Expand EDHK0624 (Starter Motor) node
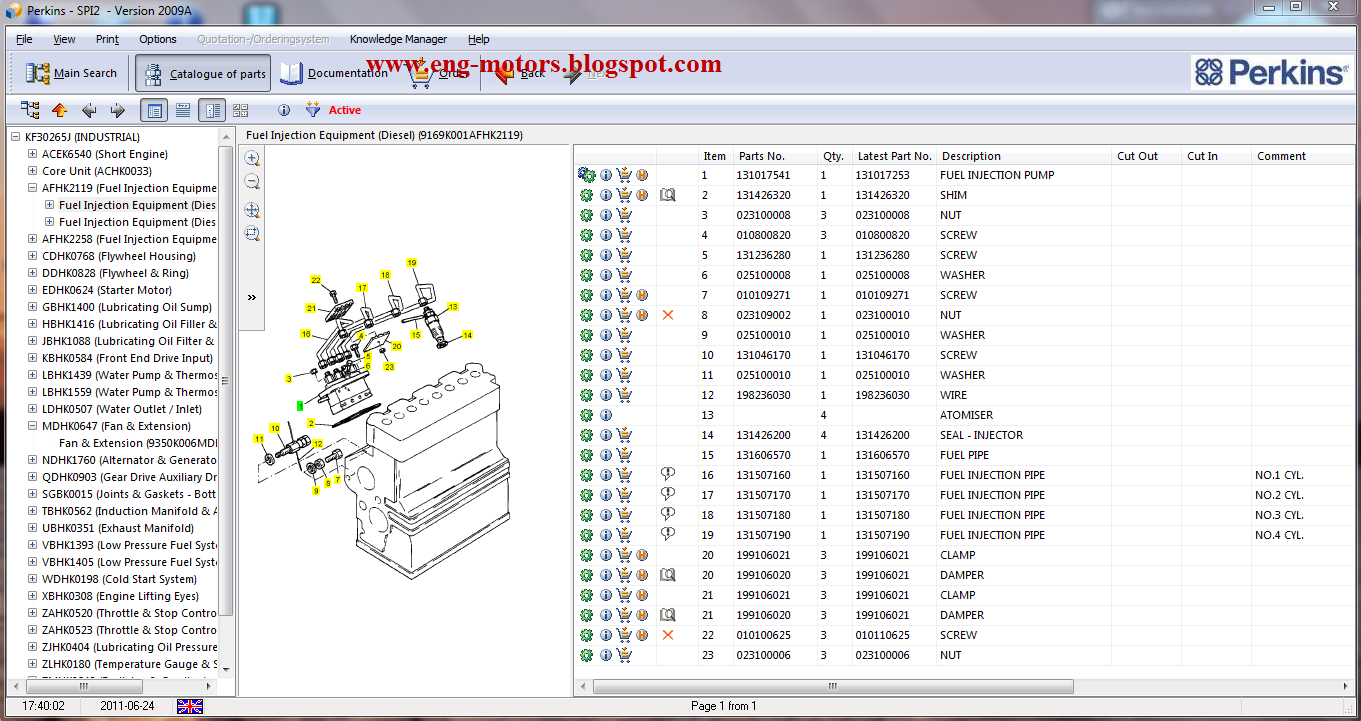Viewport: 1361px width, 721px height. point(33,290)
